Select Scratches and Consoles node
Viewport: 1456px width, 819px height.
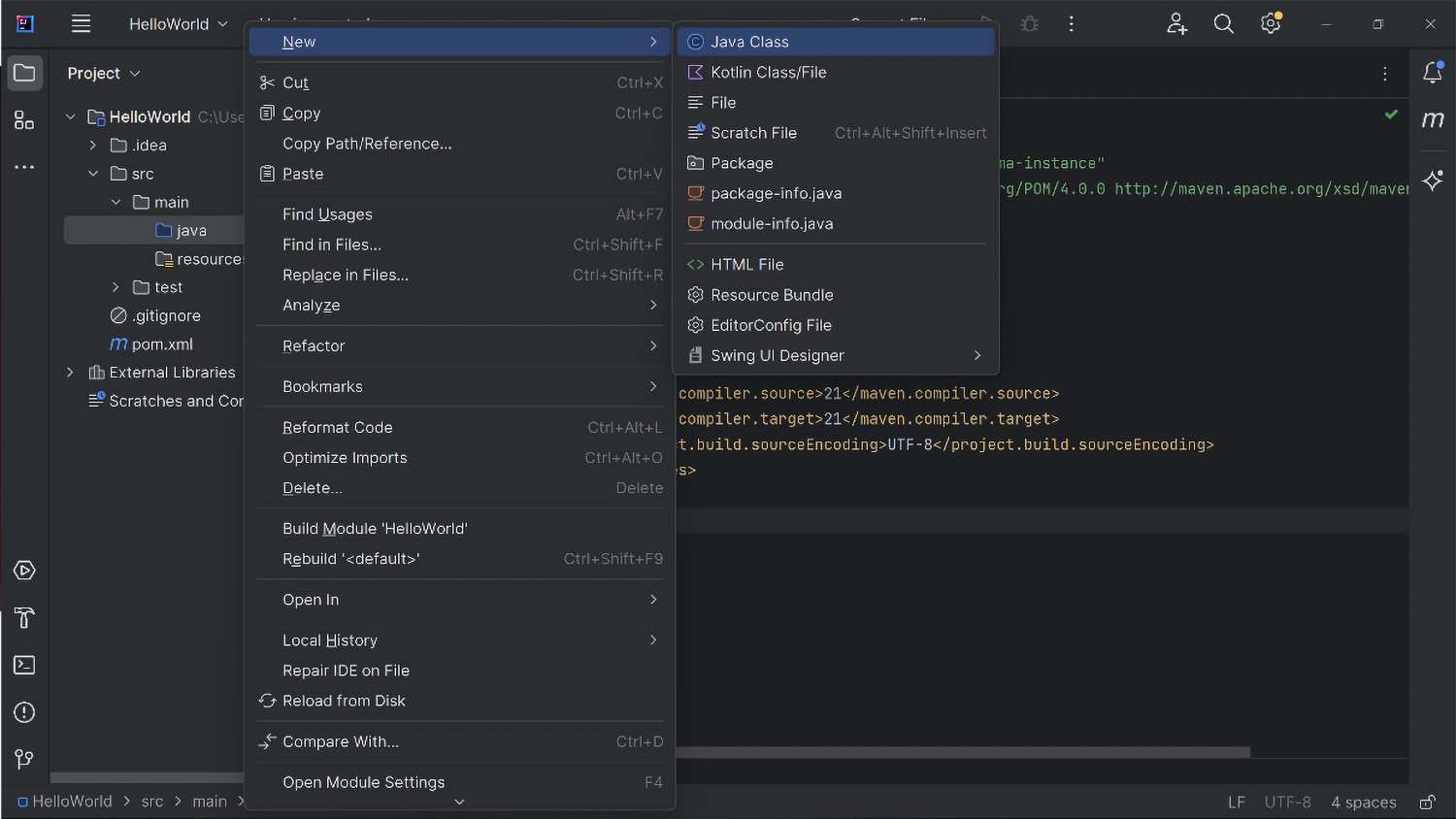(x=165, y=401)
